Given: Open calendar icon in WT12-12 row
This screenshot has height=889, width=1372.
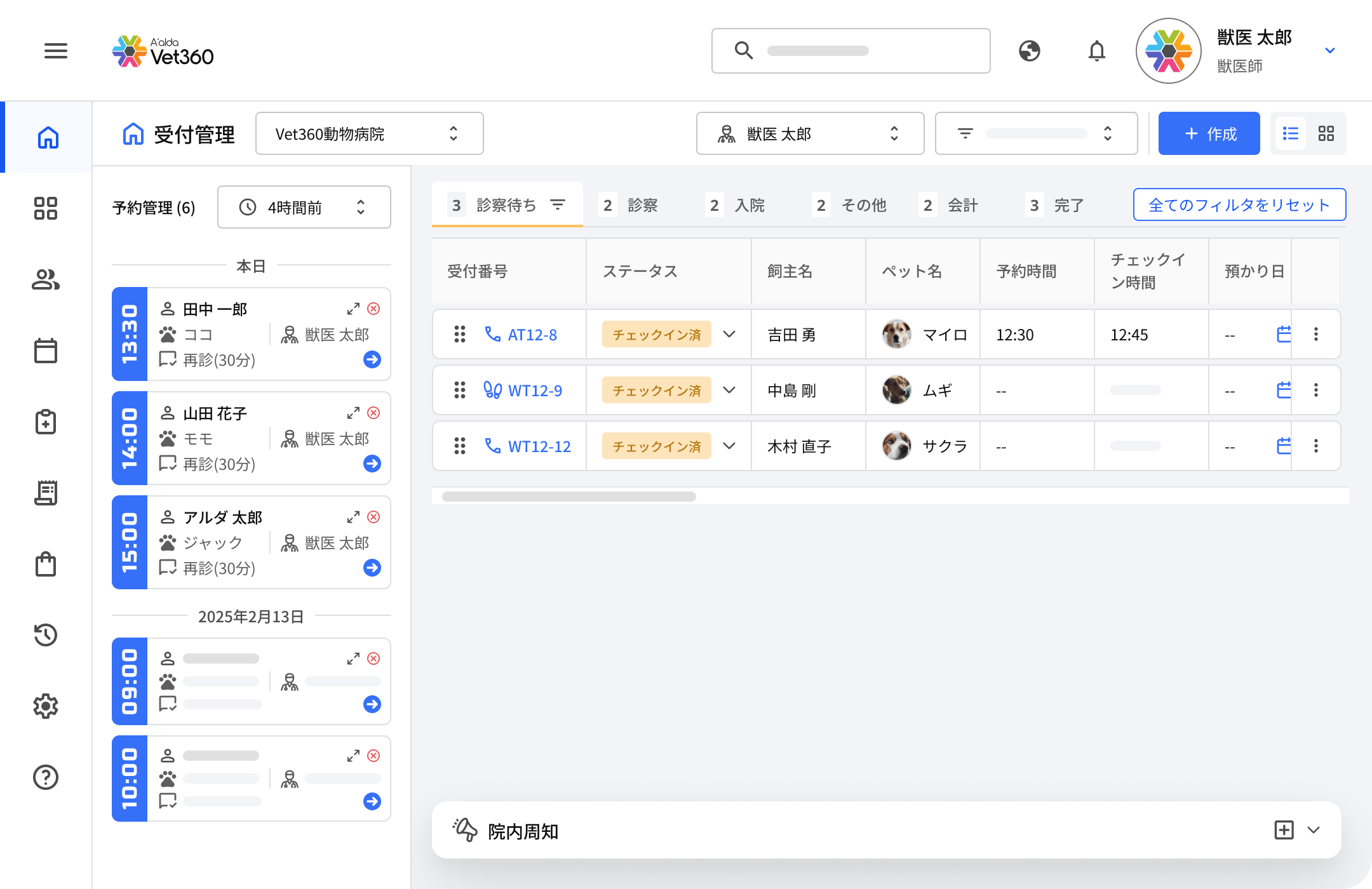Looking at the screenshot, I should click(1284, 446).
